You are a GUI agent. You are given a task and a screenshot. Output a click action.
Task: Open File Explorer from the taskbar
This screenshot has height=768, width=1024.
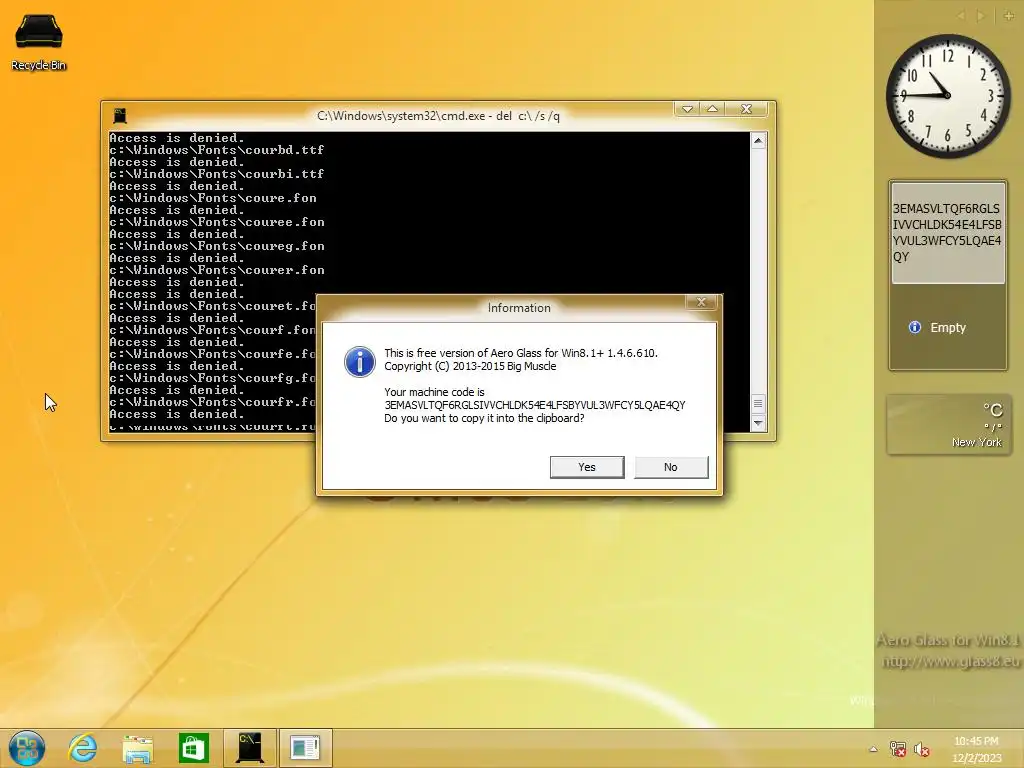(x=138, y=748)
